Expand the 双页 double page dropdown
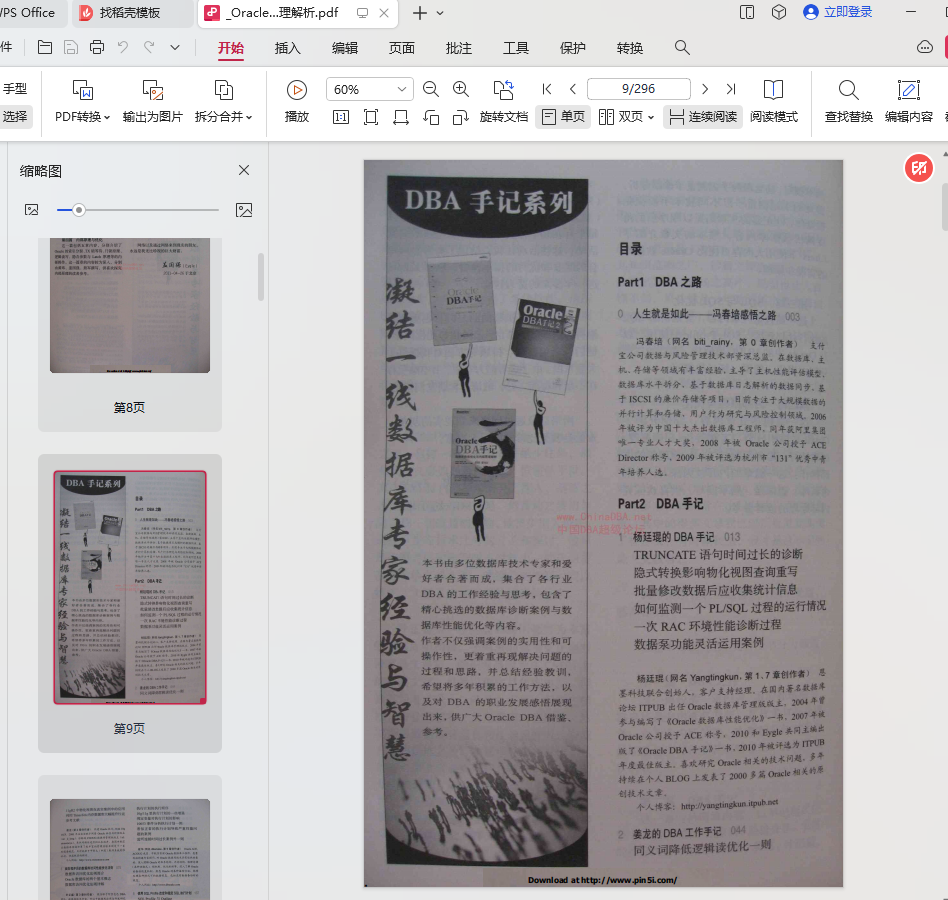Image resolution: width=948 pixels, height=900 pixels. [x=651, y=118]
